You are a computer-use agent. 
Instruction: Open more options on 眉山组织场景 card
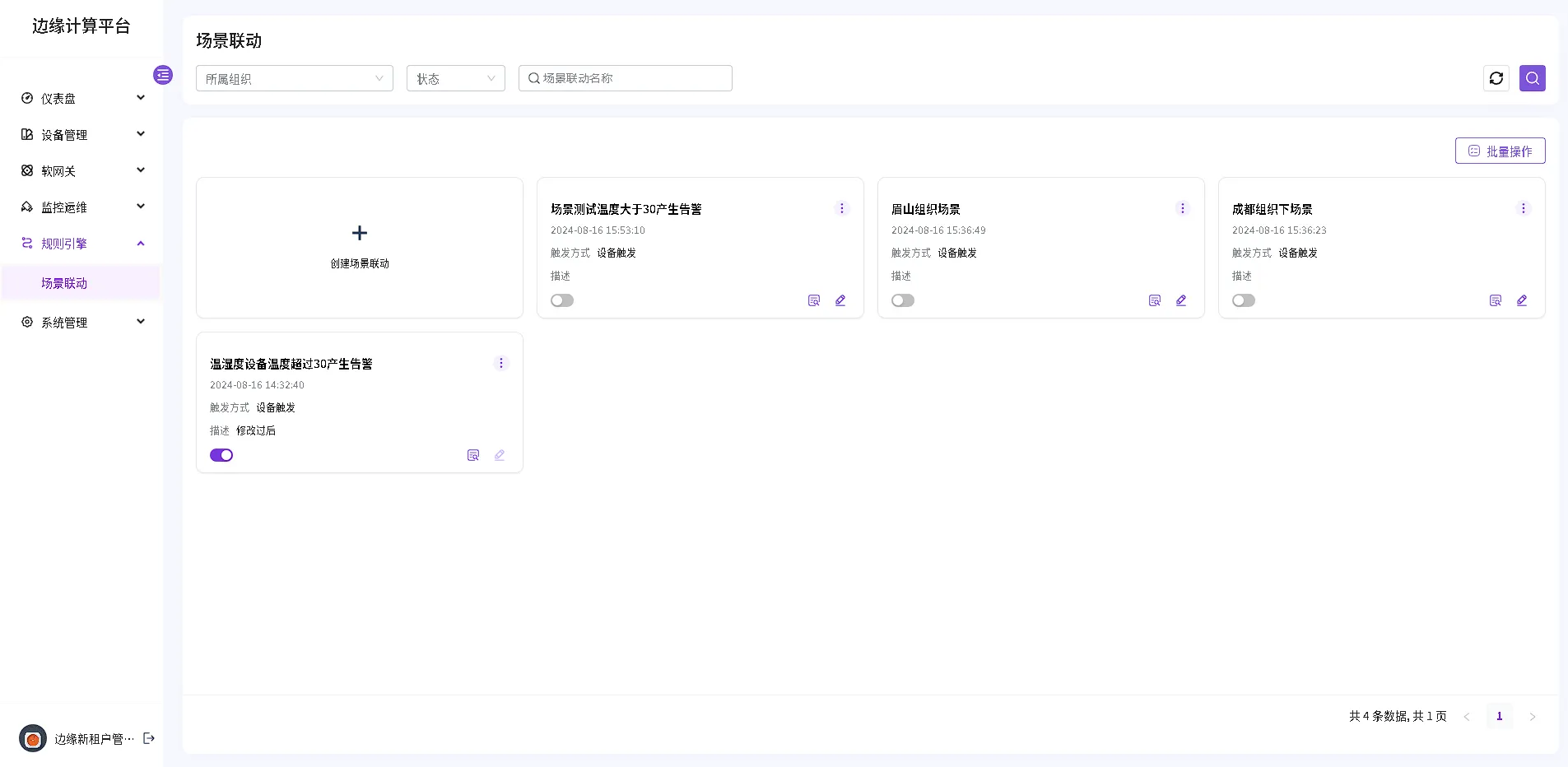[1182, 208]
